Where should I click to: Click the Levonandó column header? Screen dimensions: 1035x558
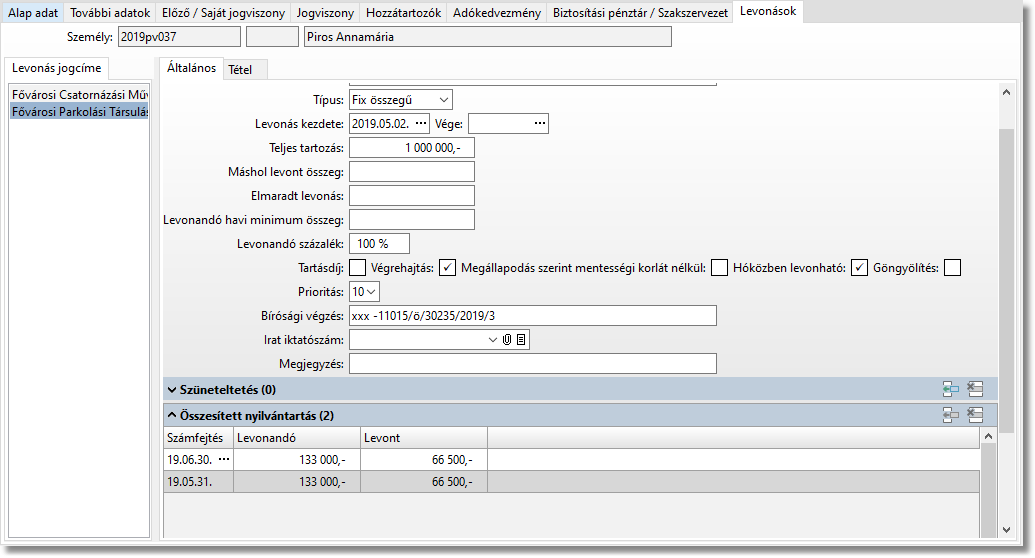coord(297,438)
